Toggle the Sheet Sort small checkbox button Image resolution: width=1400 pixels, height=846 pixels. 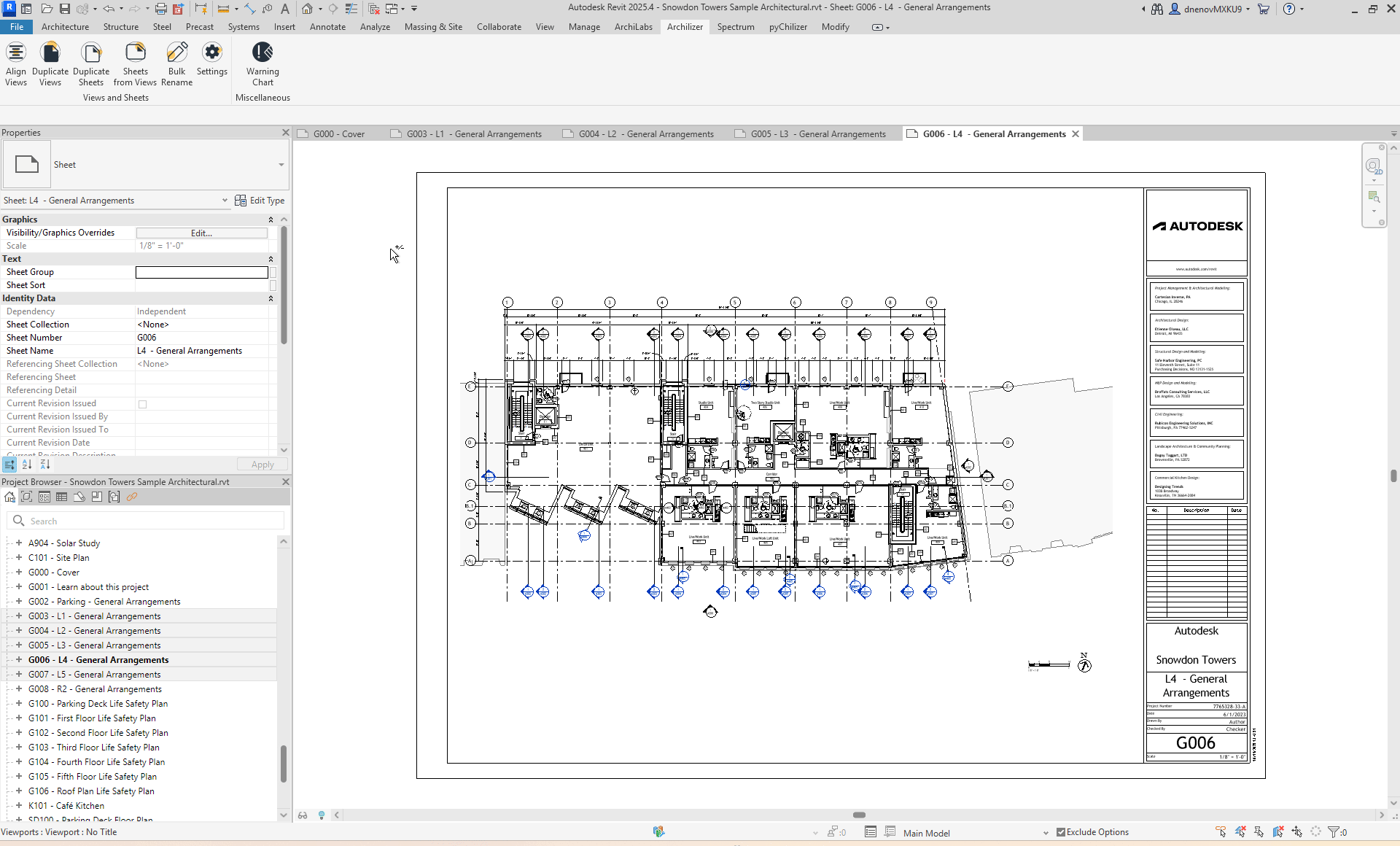coord(273,285)
